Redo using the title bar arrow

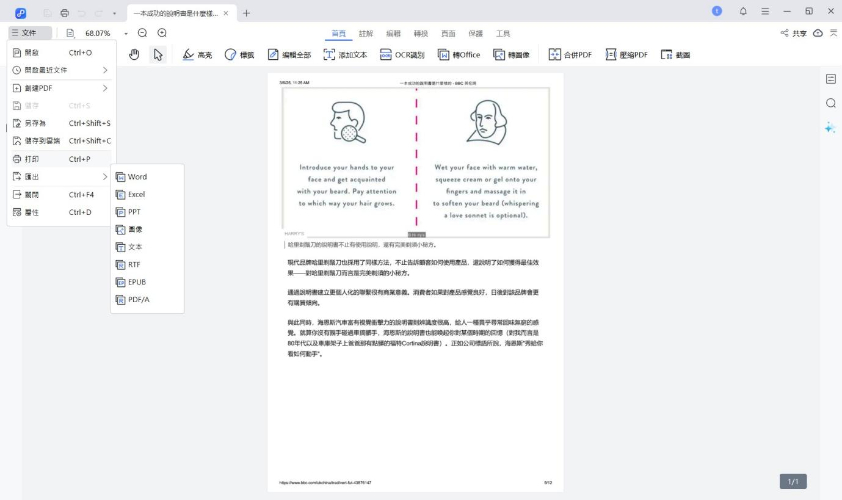[x=99, y=13]
